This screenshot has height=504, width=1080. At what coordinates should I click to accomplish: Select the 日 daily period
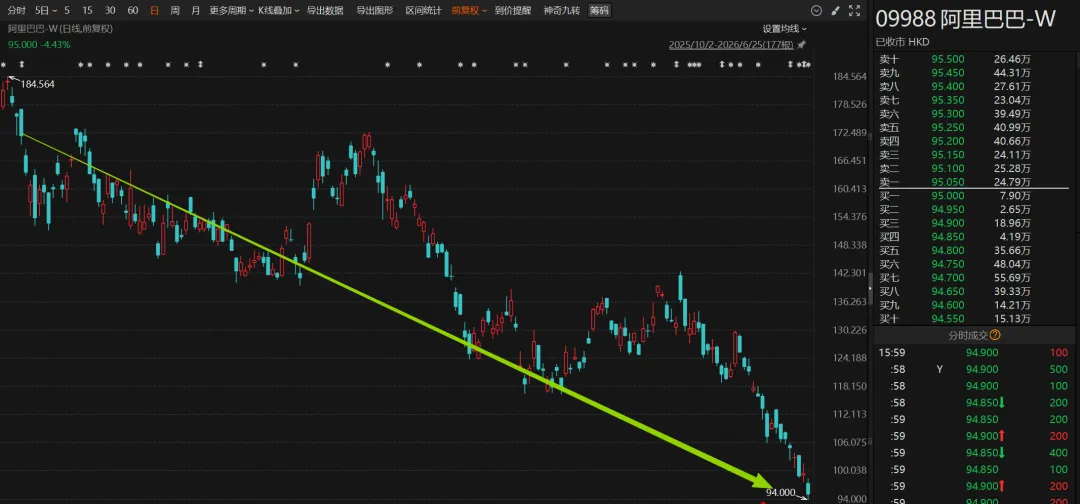pyautogui.click(x=154, y=10)
